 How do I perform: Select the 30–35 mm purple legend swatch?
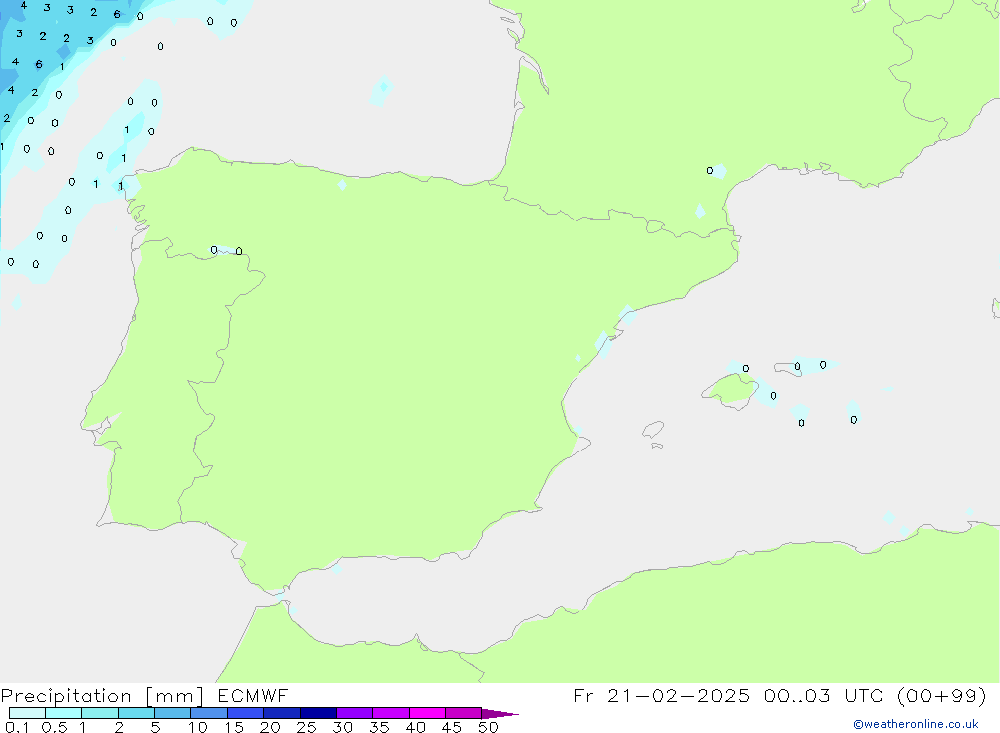(x=355, y=713)
